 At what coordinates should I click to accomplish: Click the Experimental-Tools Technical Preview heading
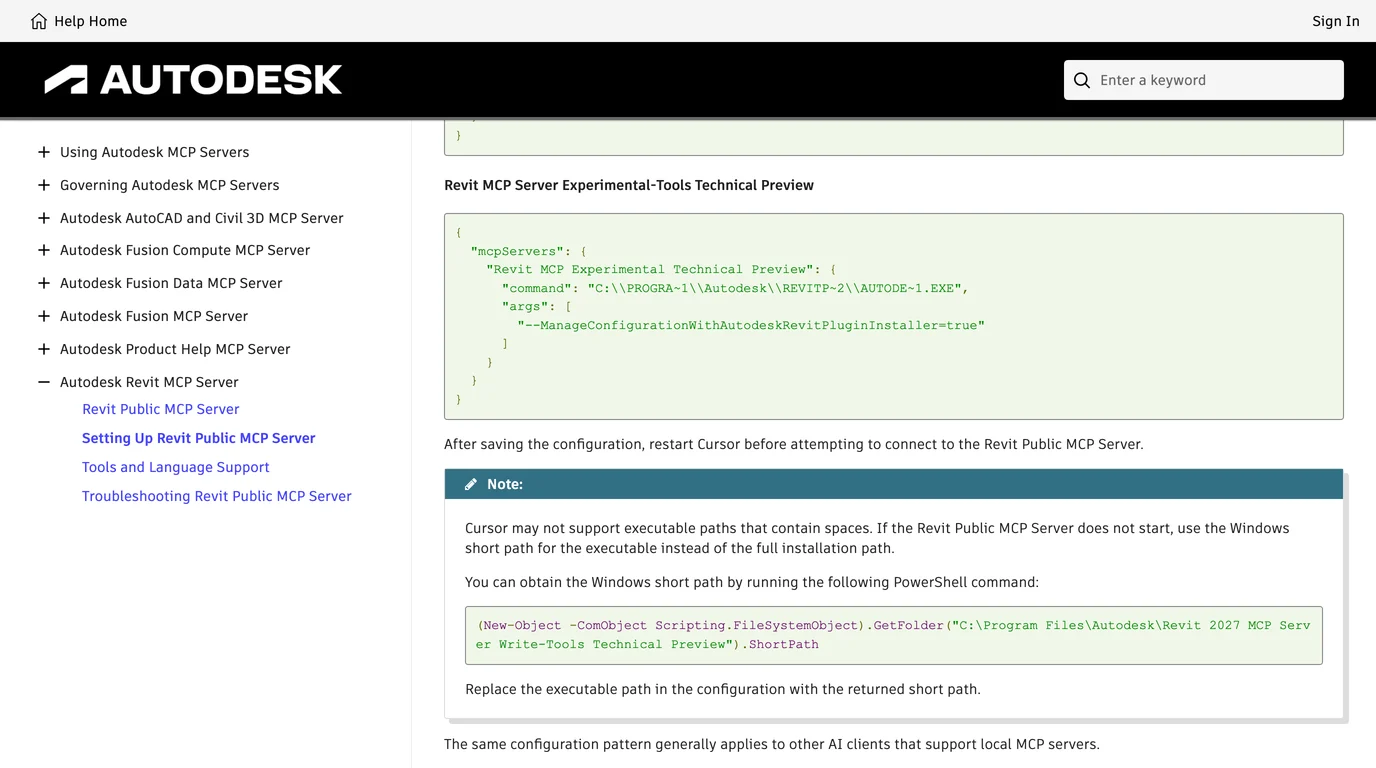coord(629,185)
